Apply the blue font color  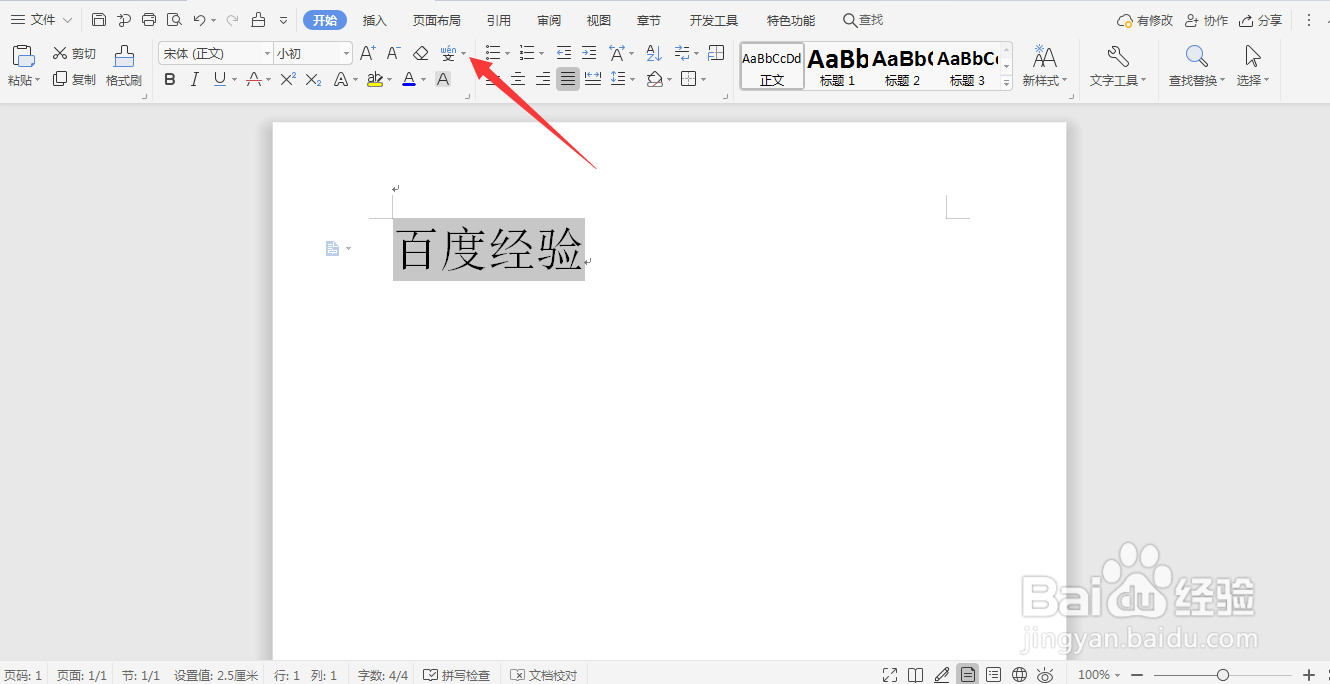point(409,80)
